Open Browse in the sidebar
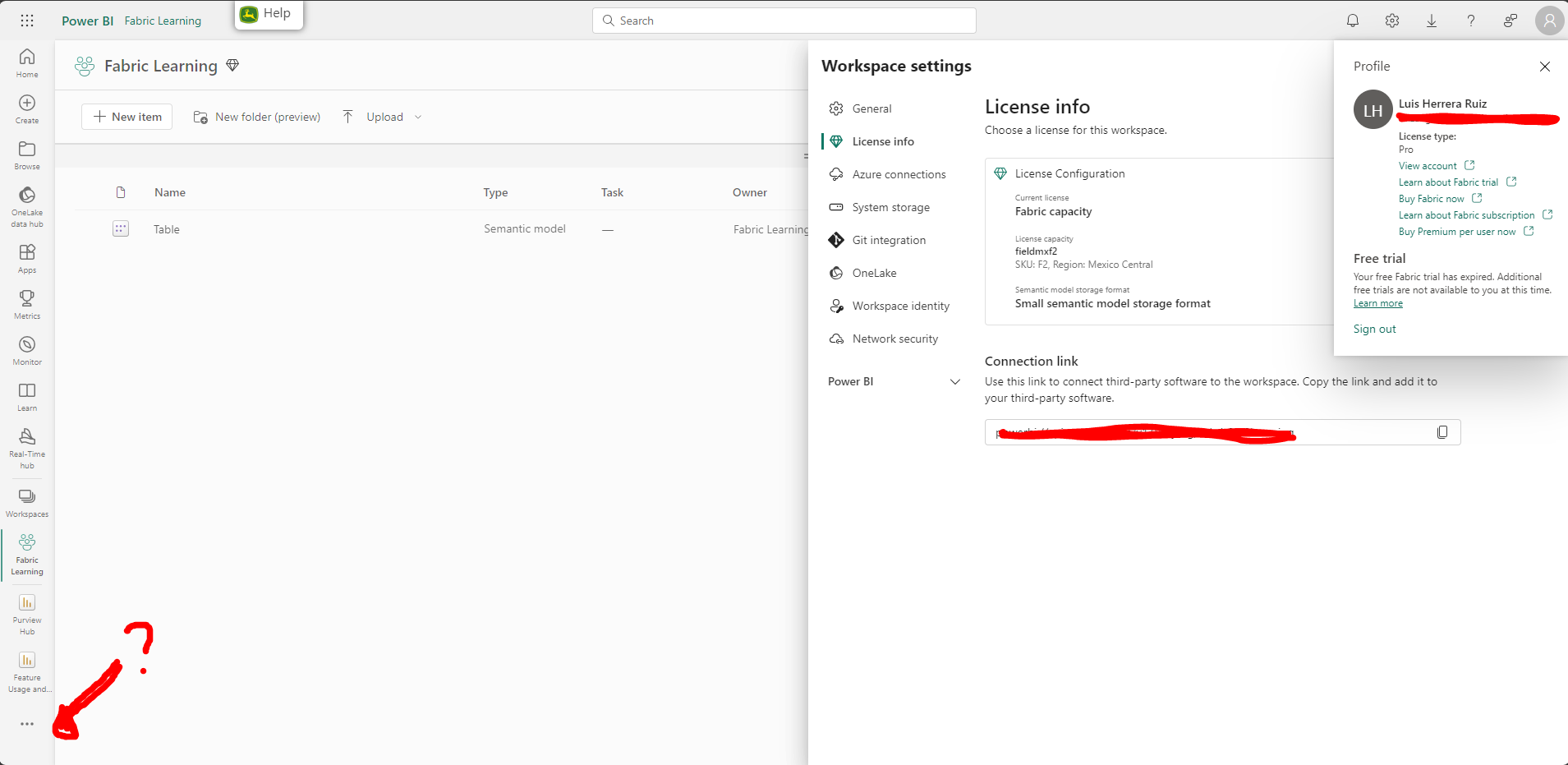Viewport: 1568px width, 765px height. click(27, 154)
